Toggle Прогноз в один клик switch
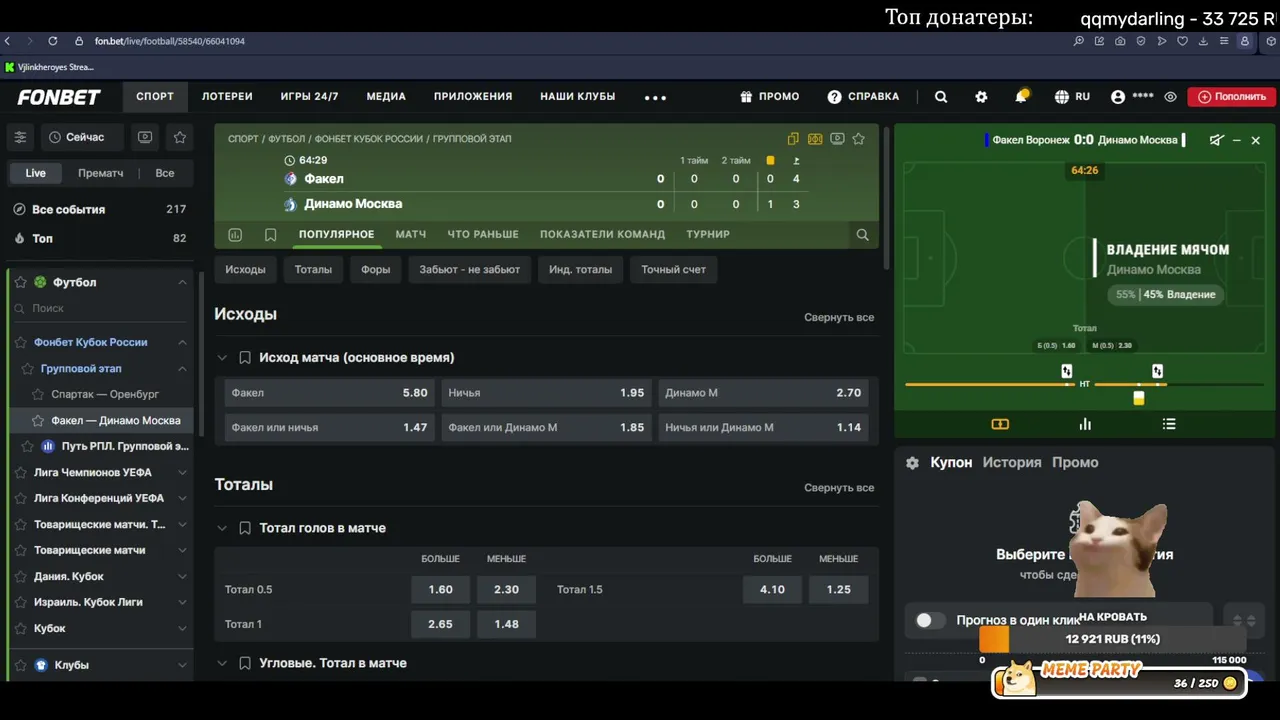Image resolution: width=1280 pixels, height=720 pixels. (x=930, y=620)
